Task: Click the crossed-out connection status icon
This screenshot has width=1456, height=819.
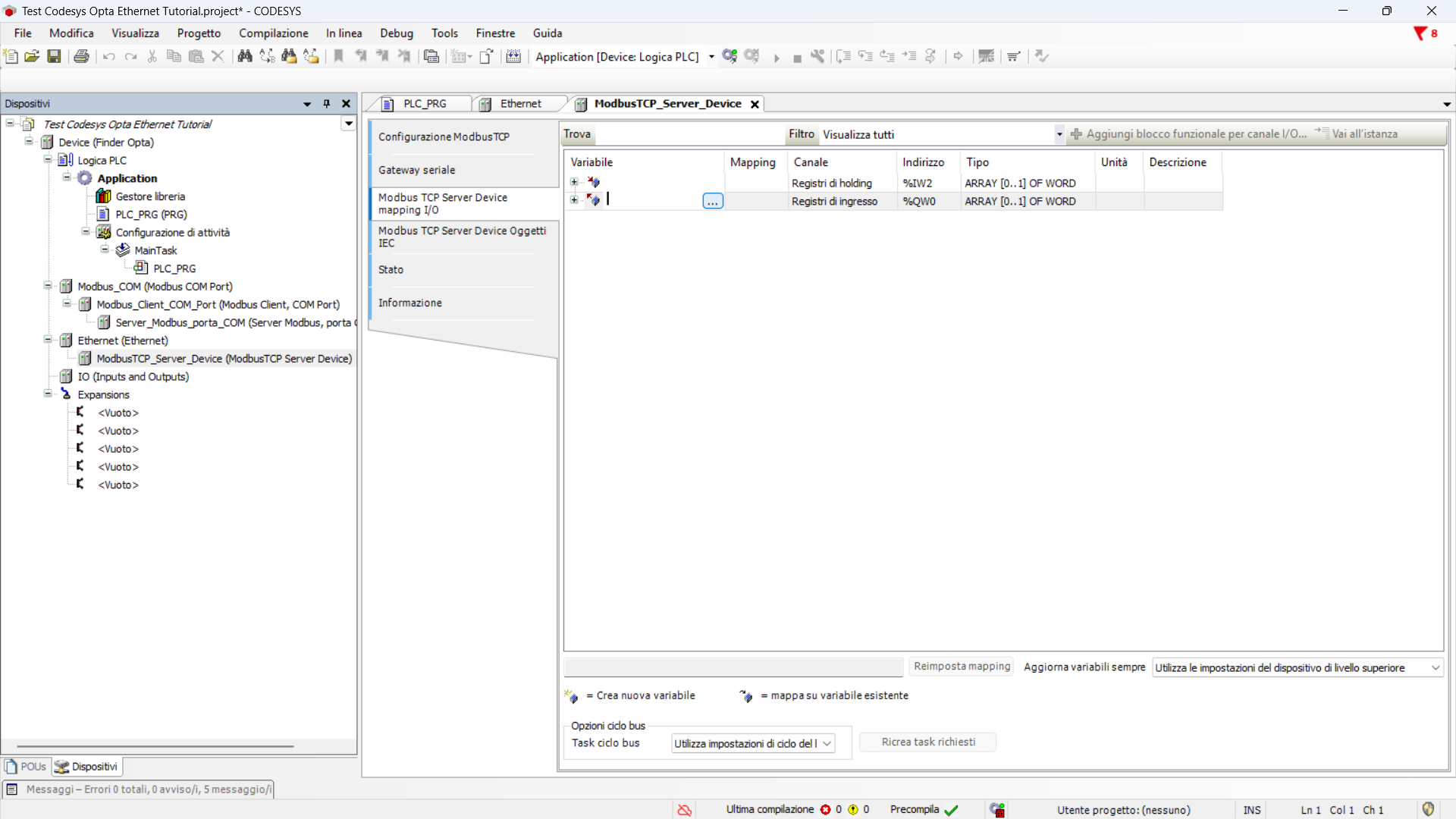Action: 684,810
